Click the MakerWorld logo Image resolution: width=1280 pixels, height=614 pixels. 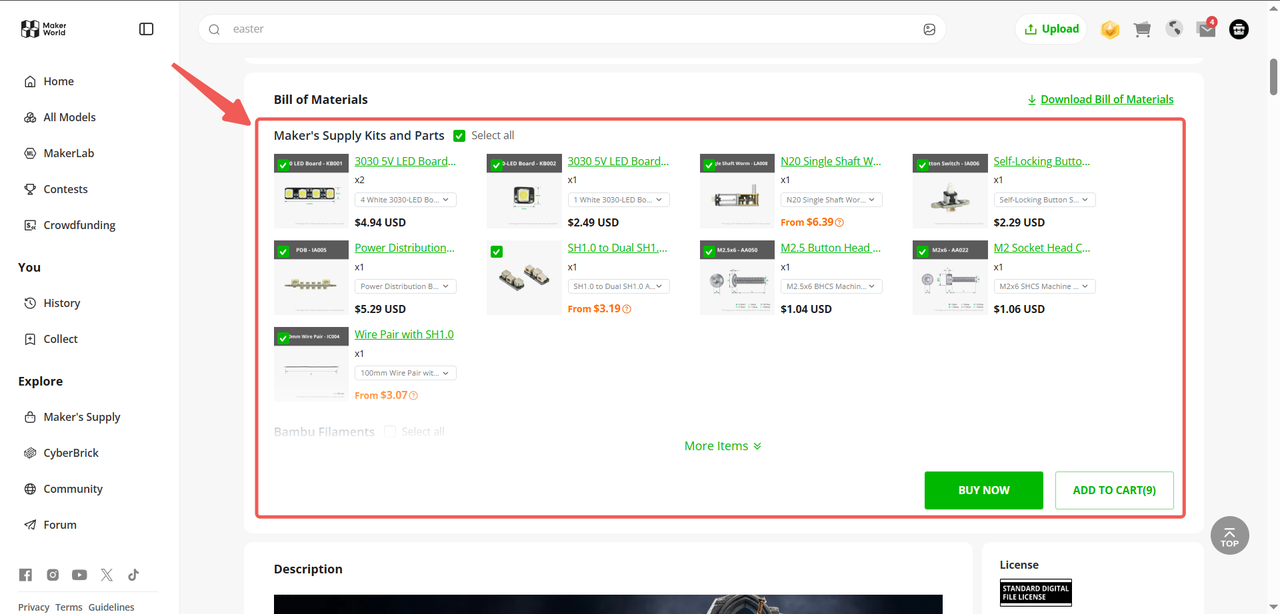[x=44, y=29]
